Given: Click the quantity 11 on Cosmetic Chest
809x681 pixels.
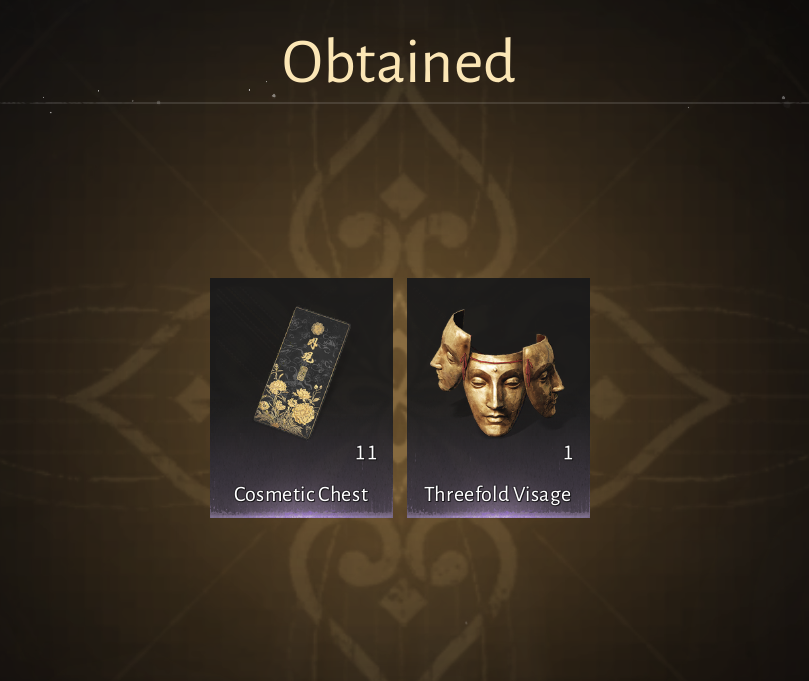Looking at the screenshot, I should (x=366, y=453).
